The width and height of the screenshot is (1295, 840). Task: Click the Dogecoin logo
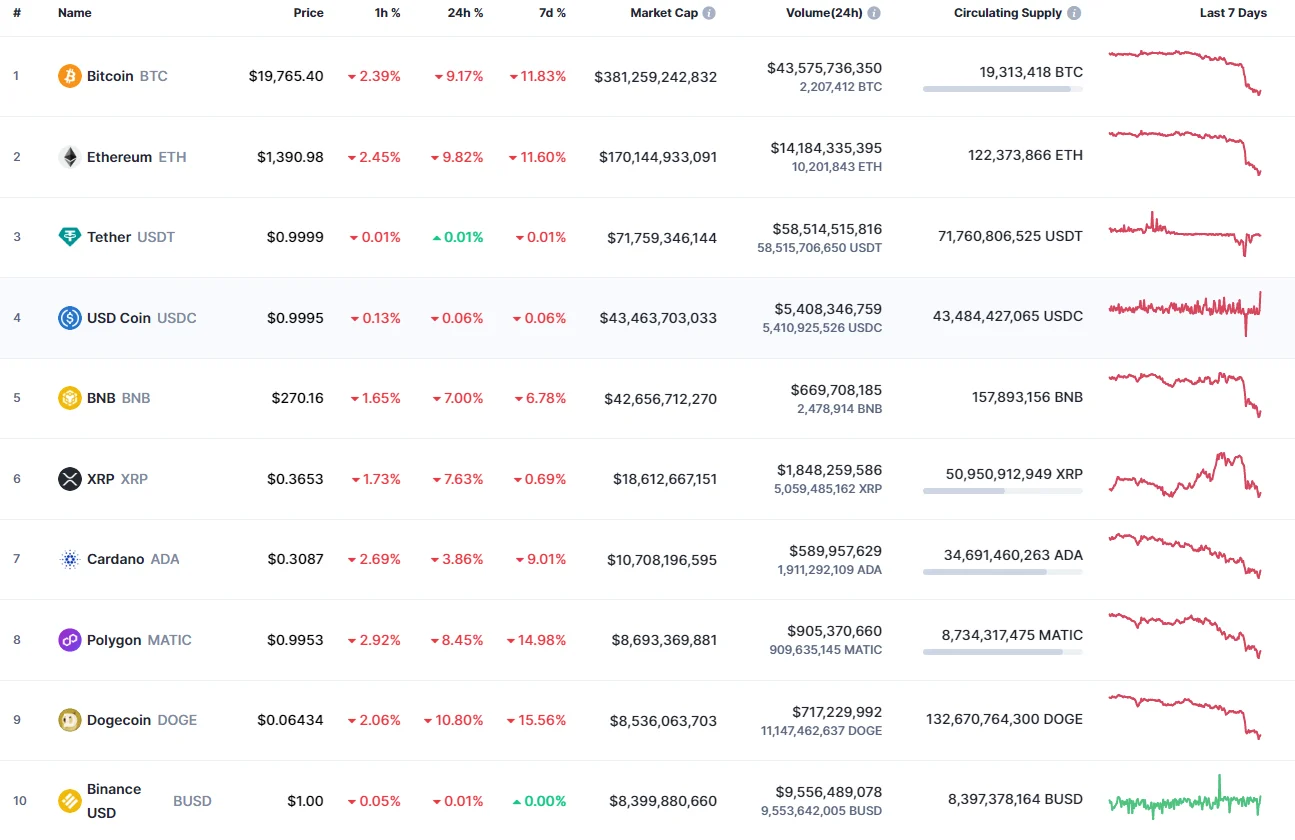point(68,719)
